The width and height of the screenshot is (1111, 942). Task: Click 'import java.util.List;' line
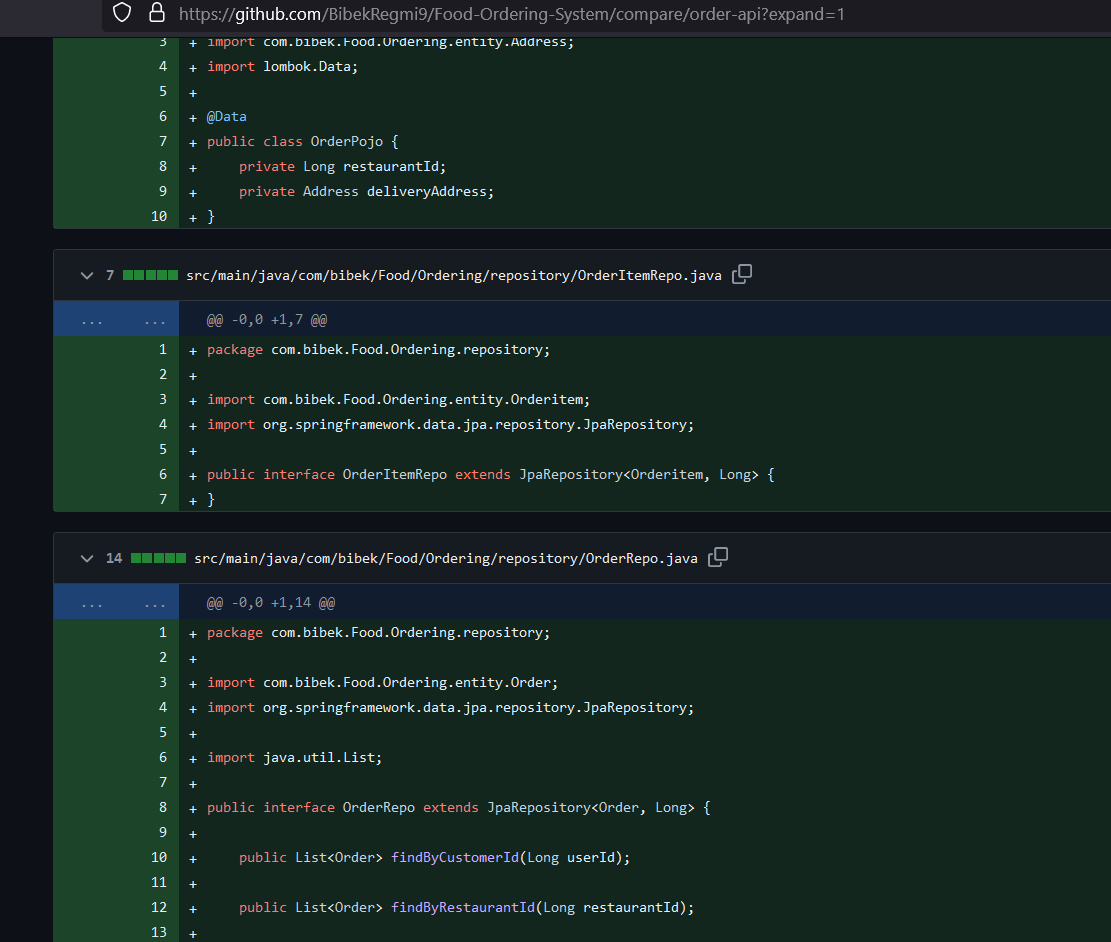(x=295, y=758)
